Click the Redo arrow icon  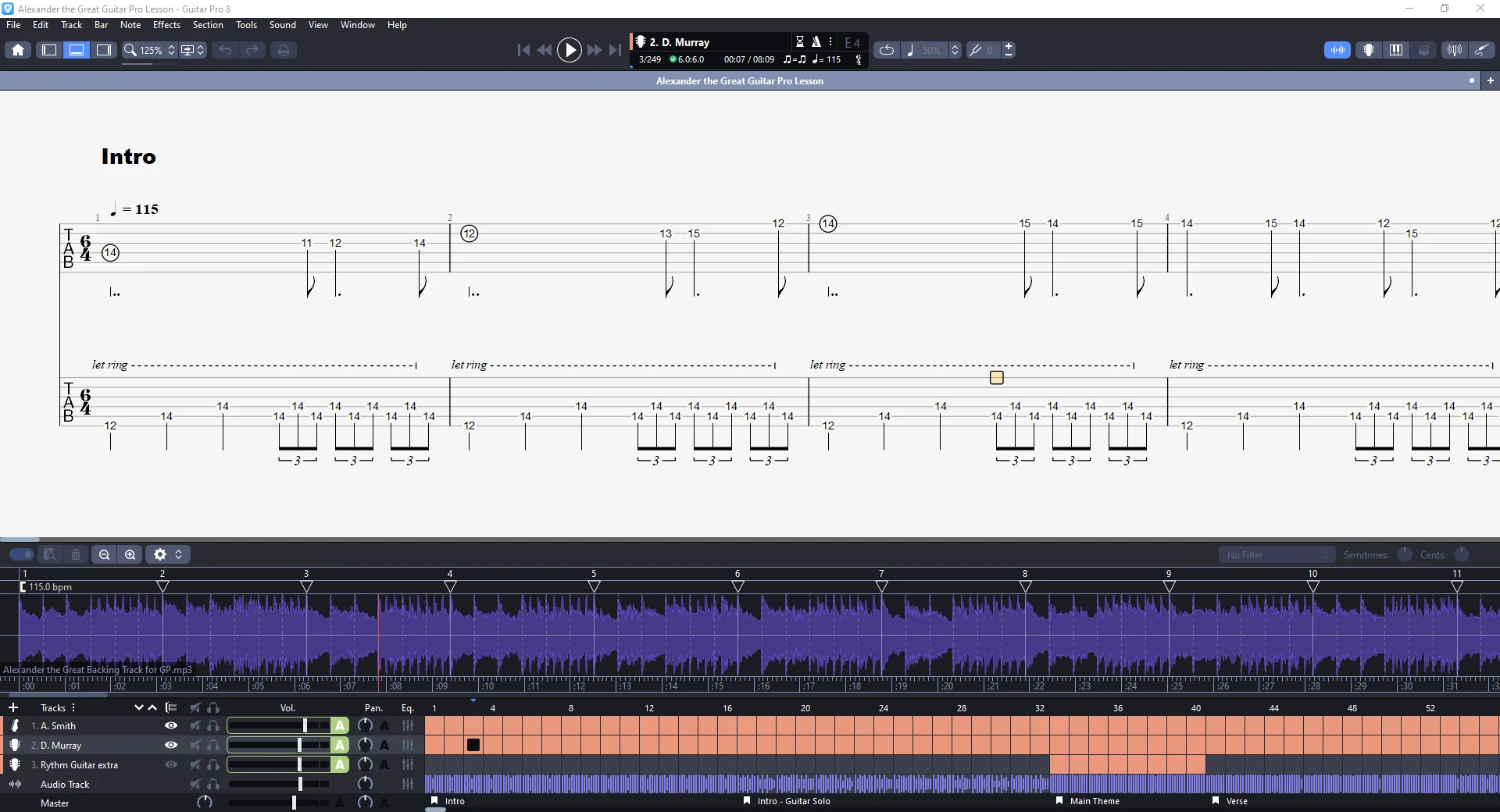tap(252, 50)
